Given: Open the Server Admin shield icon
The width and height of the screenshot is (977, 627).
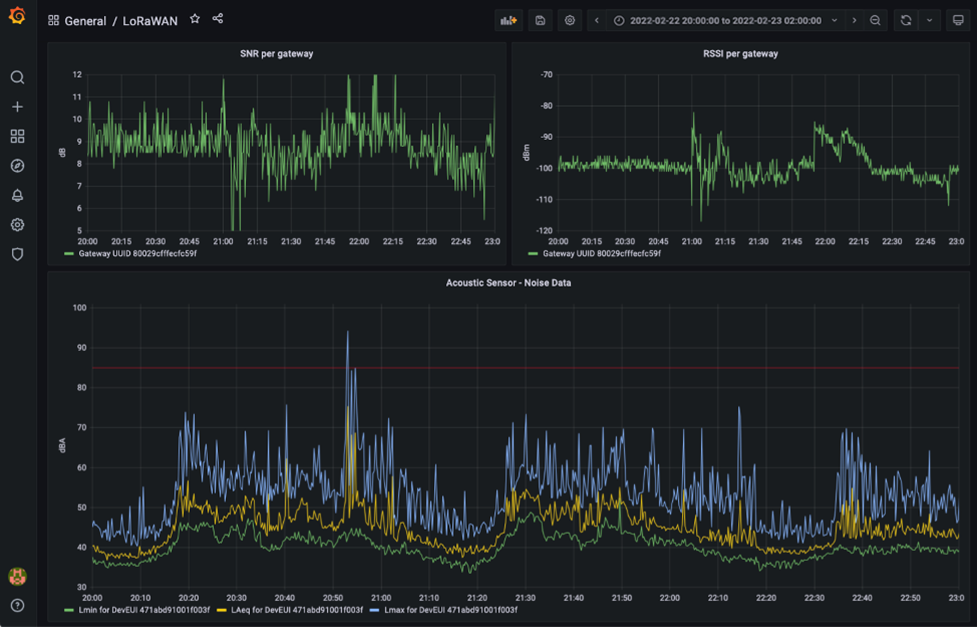Looking at the screenshot, I should tap(17, 254).
